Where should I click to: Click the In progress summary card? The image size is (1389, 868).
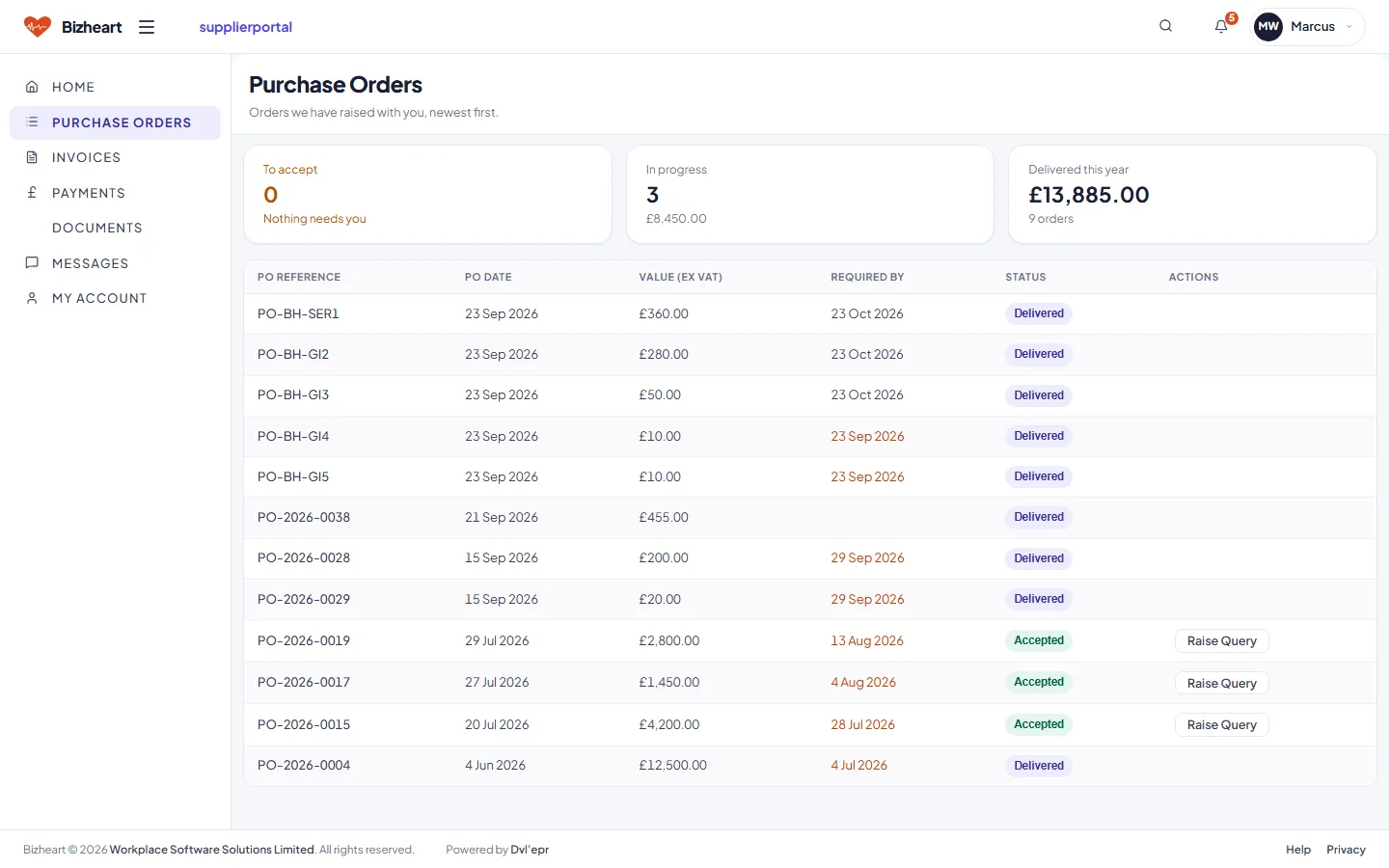point(810,194)
